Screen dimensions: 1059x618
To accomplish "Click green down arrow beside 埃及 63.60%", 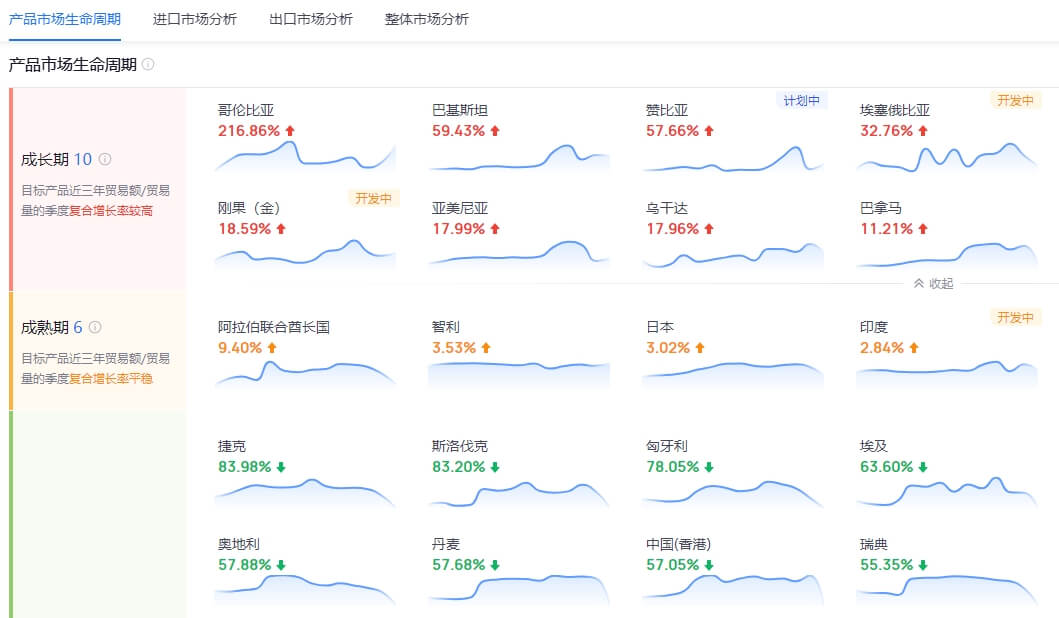I will point(923,467).
